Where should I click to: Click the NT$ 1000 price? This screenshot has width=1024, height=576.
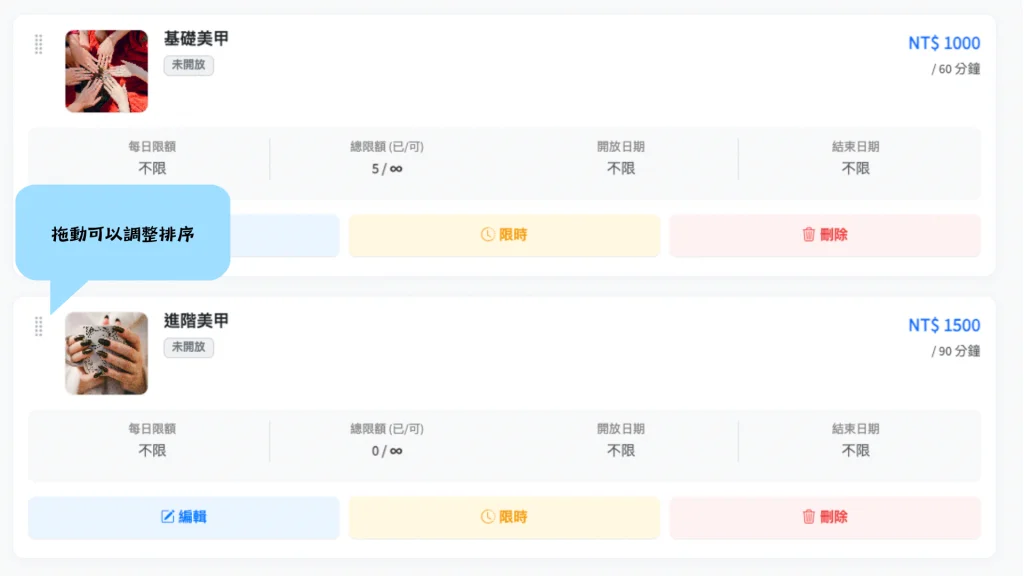944,43
